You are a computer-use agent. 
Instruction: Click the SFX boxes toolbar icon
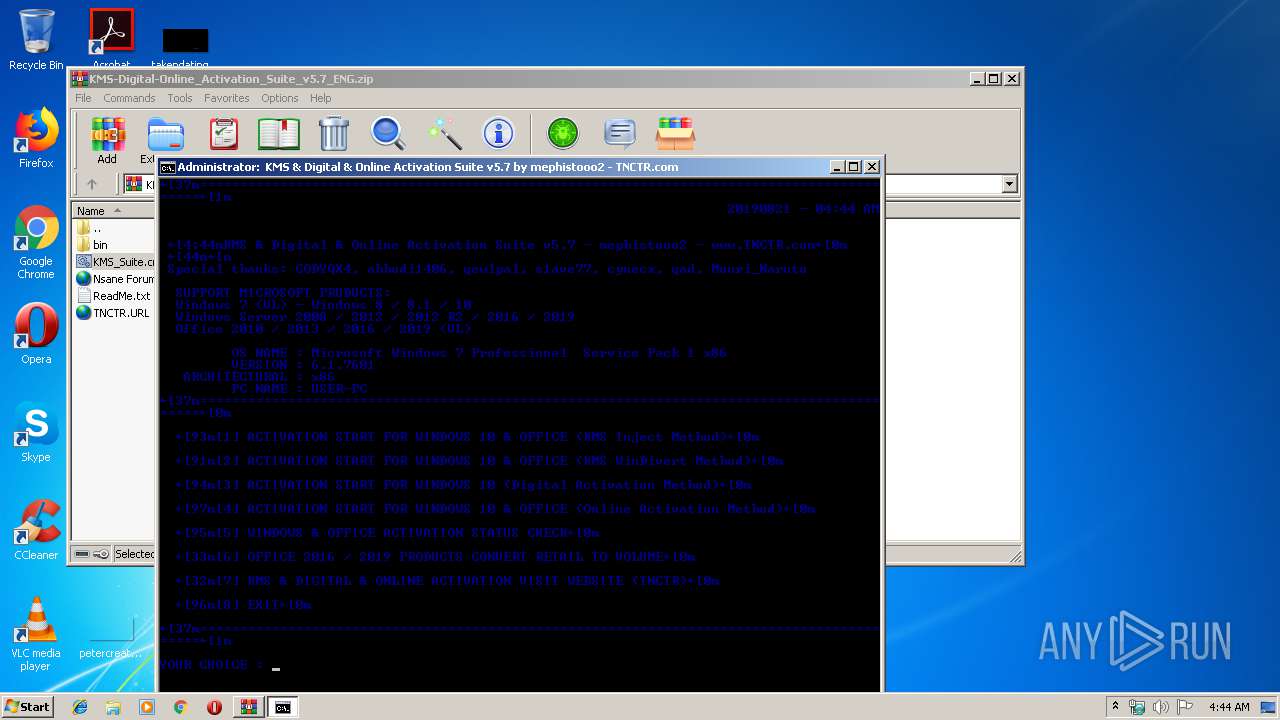point(676,133)
